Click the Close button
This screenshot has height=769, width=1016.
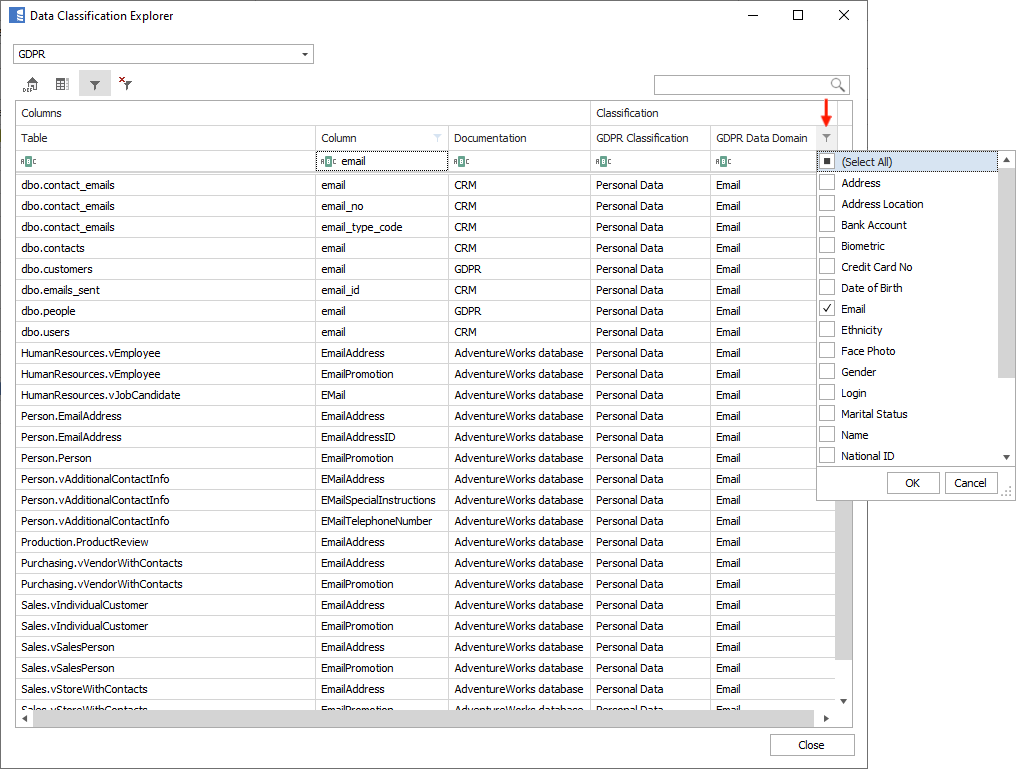[x=811, y=745]
